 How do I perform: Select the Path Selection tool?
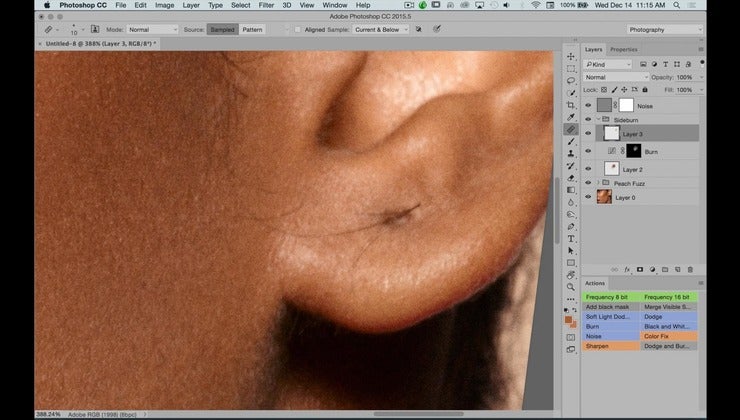point(571,251)
